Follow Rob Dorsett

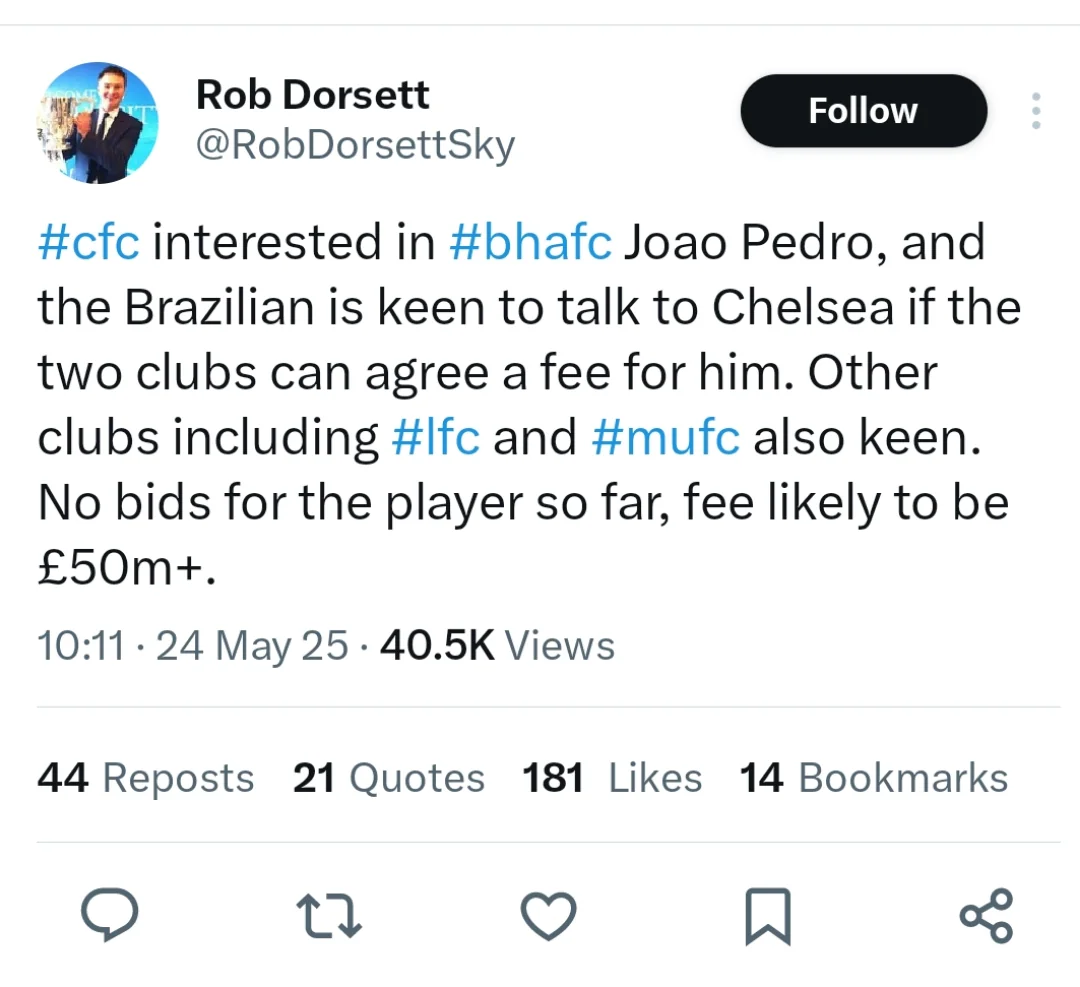click(x=864, y=110)
